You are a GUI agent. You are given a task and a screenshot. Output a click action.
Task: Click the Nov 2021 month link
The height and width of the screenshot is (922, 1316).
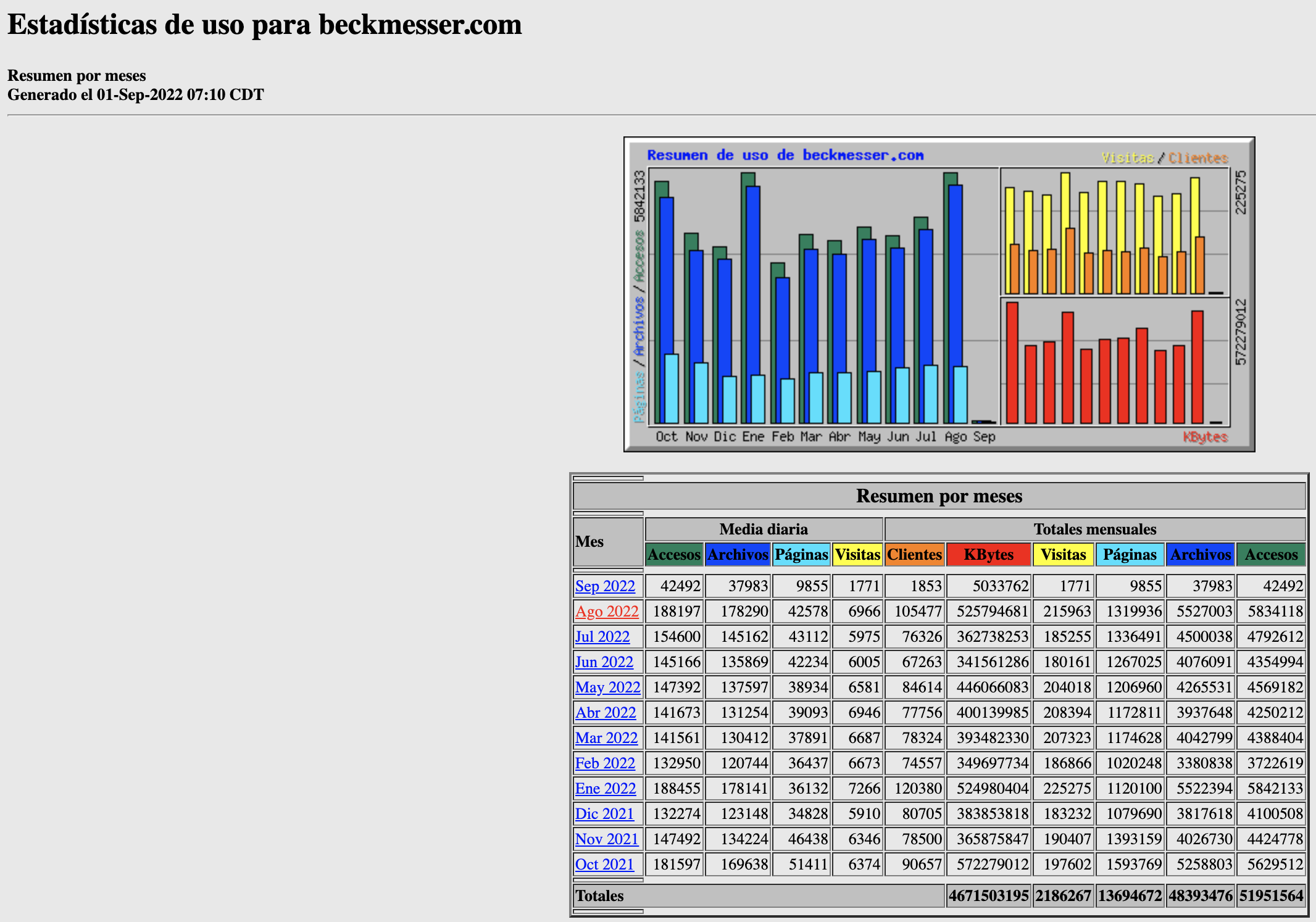(607, 839)
